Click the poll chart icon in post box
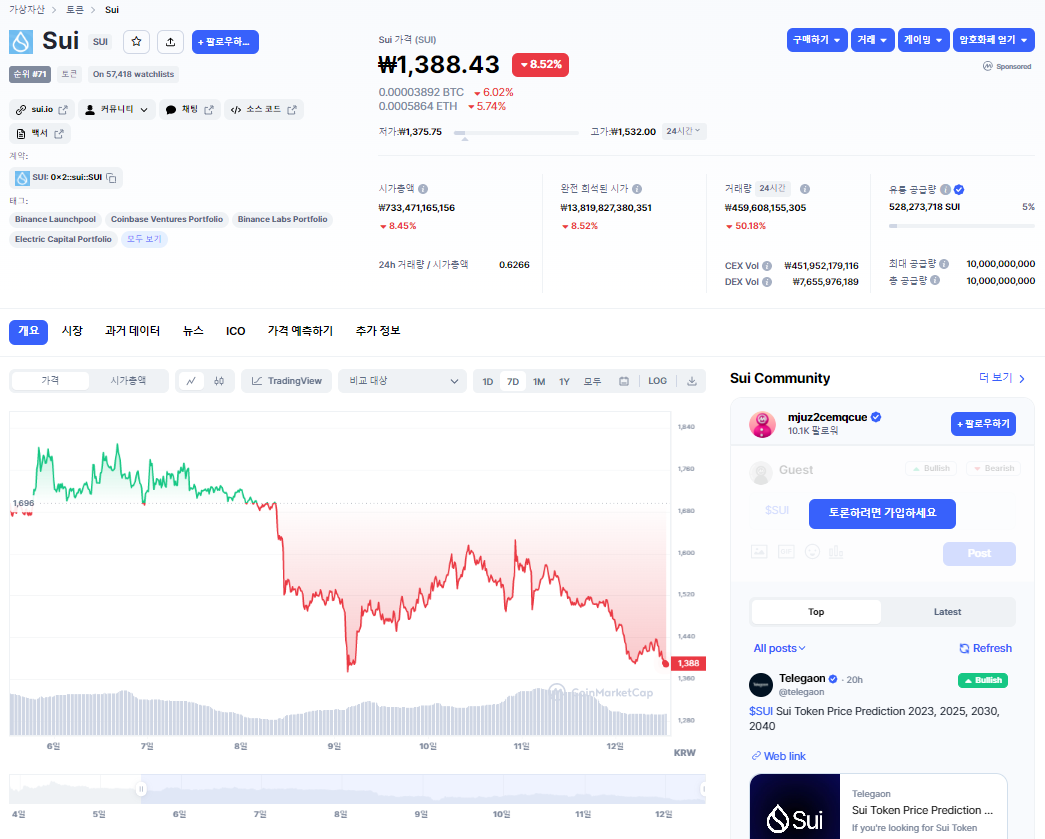Viewport: 1045px width, 839px height. pyautogui.click(x=836, y=552)
